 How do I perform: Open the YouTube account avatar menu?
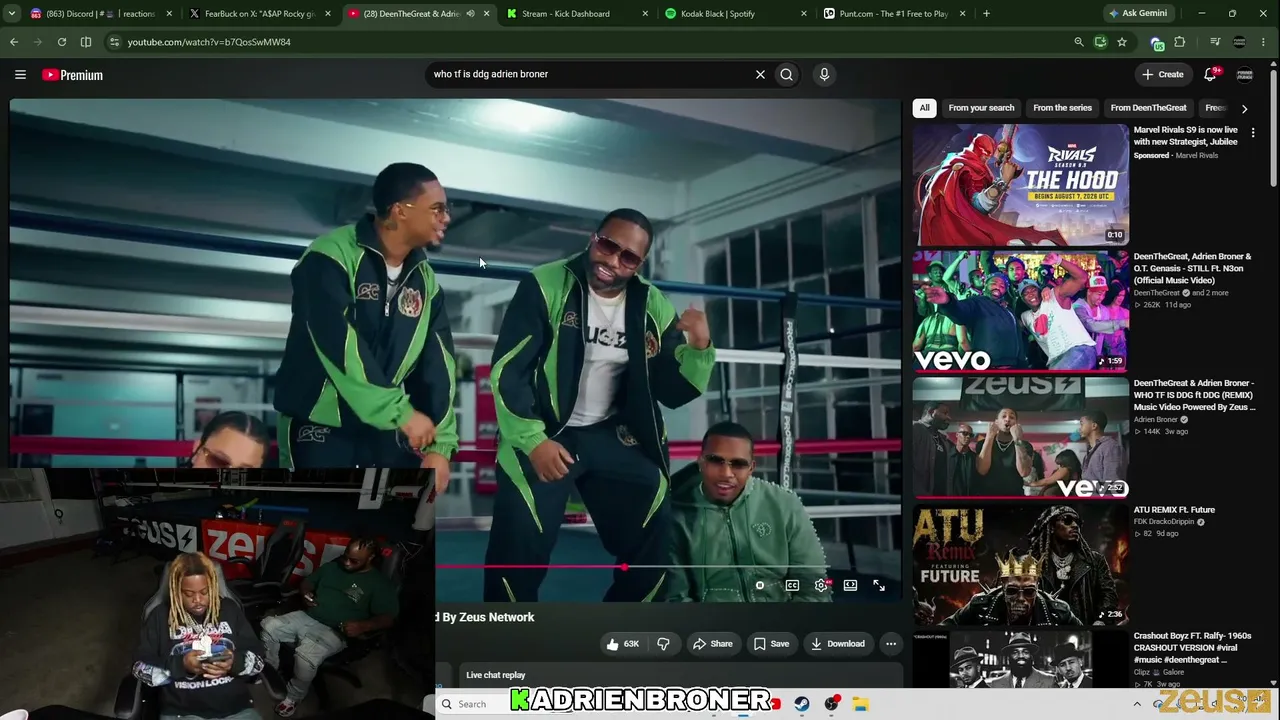[x=1245, y=74]
